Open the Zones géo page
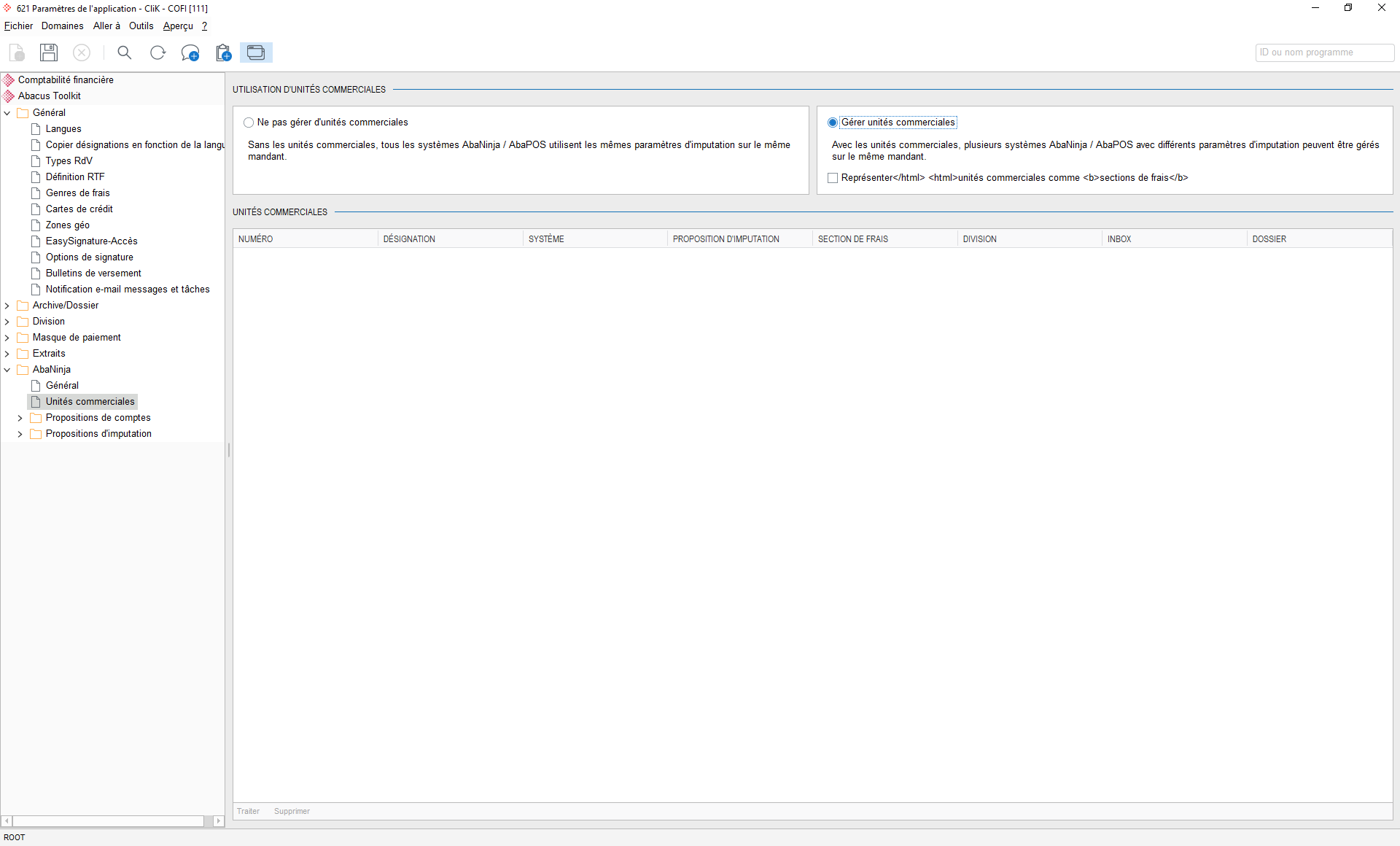The height and width of the screenshot is (846, 1400). pyautogui.click(x=68, y=225)
